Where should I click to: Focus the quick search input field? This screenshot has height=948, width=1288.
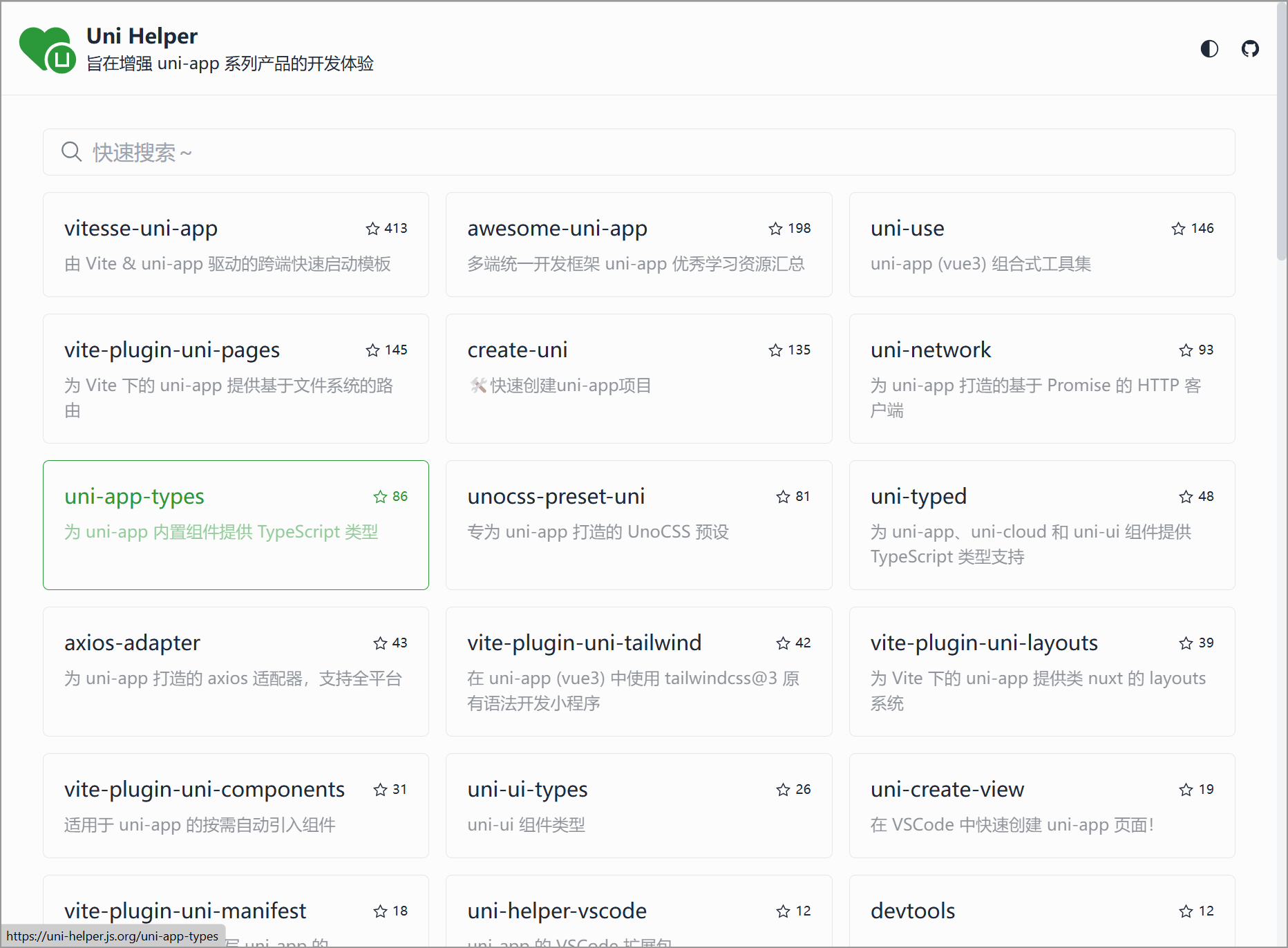point(638,152)
